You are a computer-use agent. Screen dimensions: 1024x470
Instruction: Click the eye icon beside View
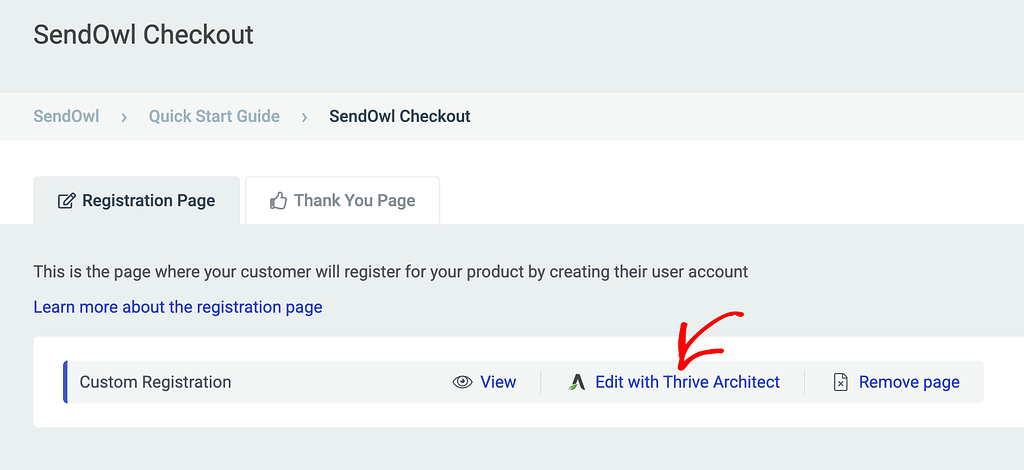coord(462,382)
